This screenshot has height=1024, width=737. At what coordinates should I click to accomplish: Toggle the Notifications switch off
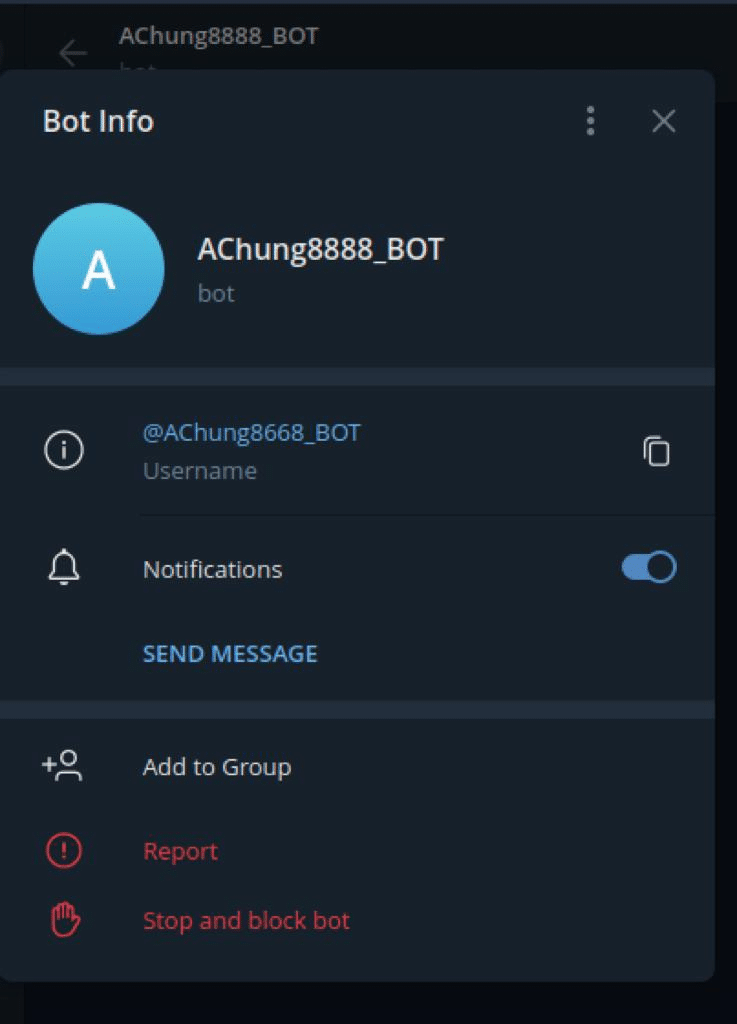point(649,567)
